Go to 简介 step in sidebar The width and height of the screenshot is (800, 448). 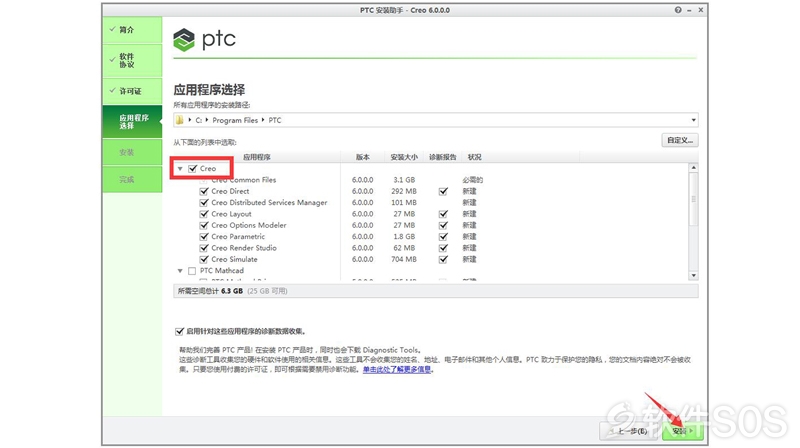click(x=132, y=30)
